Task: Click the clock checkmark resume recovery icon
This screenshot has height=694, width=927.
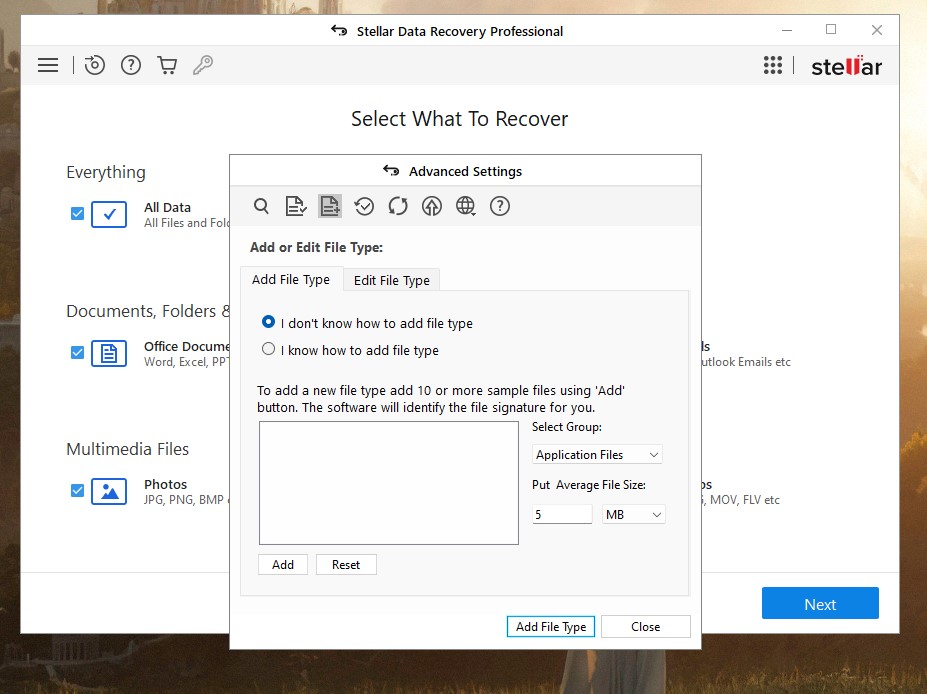Action: tap(364, 206)
